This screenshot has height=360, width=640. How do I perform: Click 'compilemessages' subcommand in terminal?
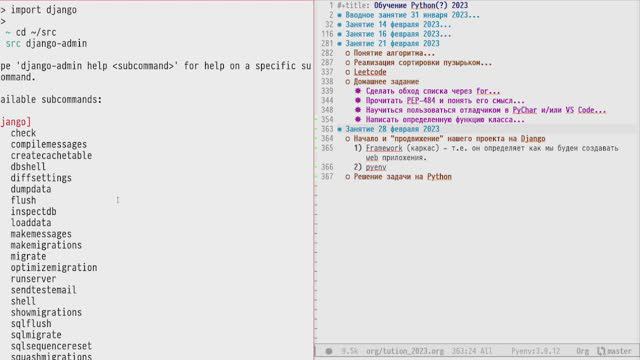click(49, 144)
